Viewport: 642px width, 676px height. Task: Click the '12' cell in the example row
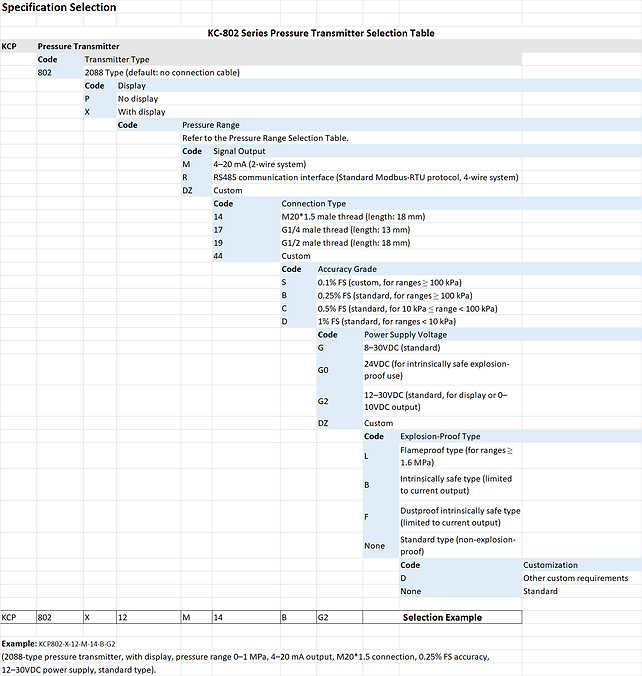click(148, 617)
